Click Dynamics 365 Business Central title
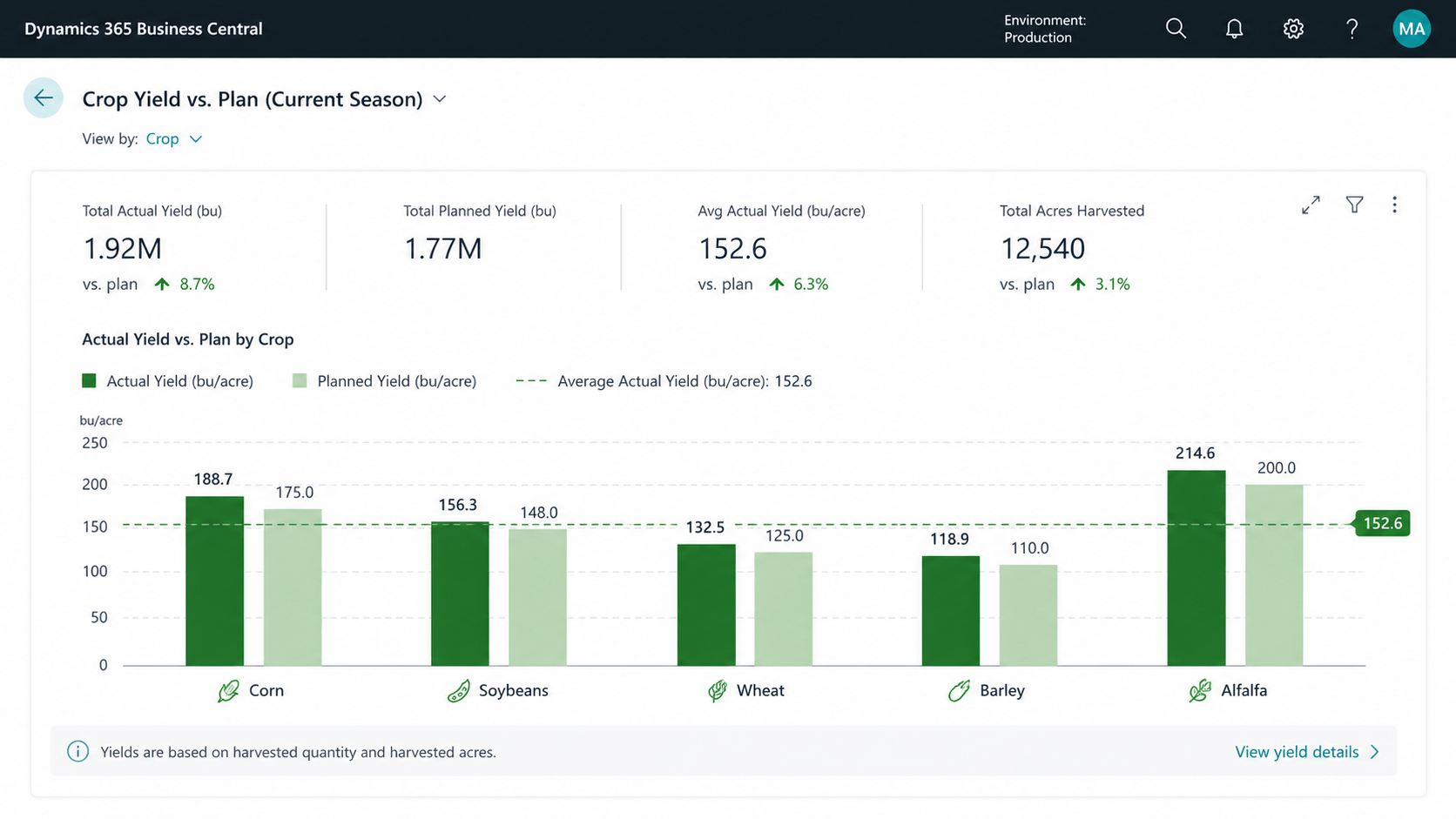Screen dimensions: 1456x819 [x=144, y=29]
